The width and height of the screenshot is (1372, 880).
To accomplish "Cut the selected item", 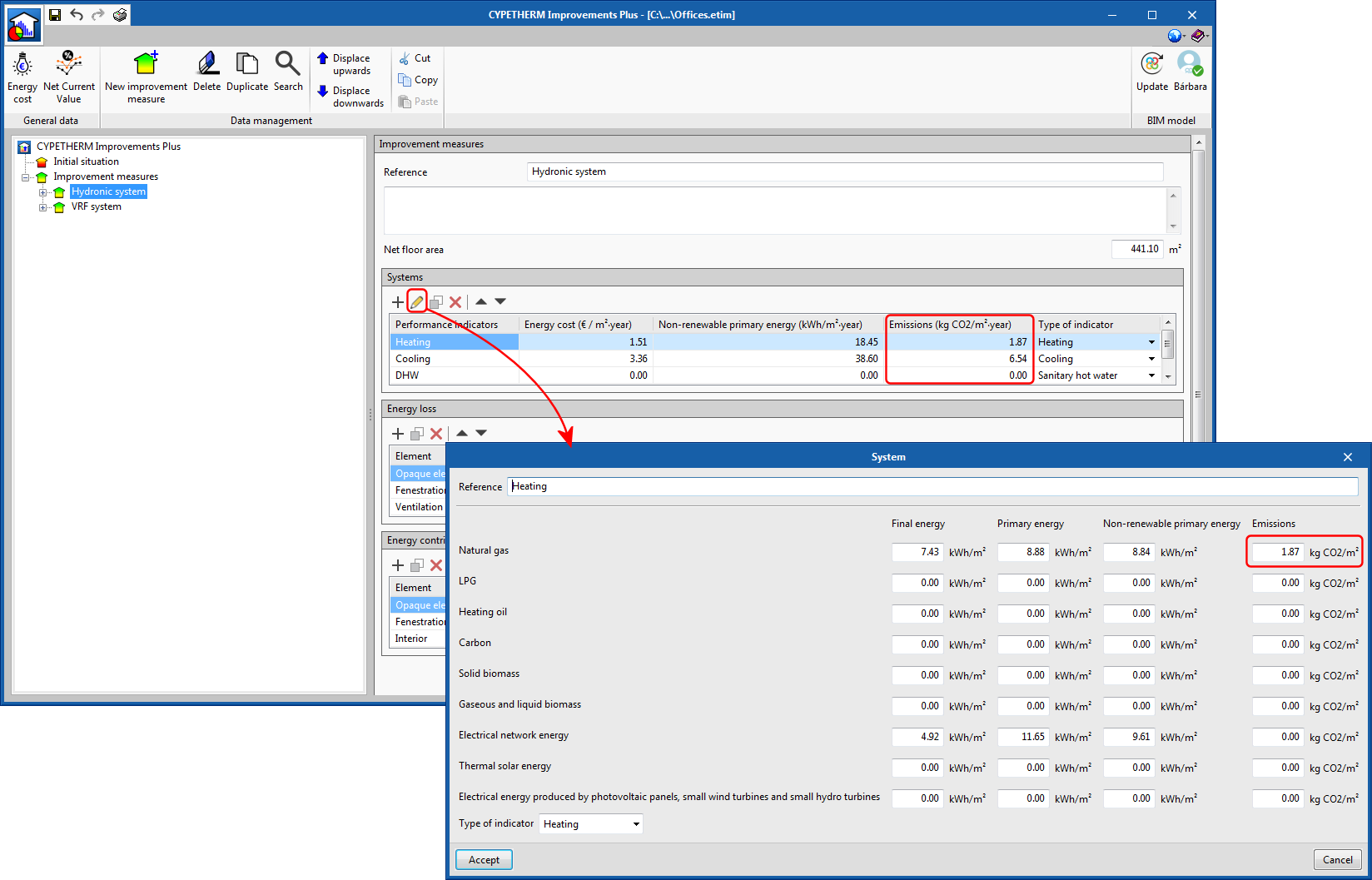I will (415, 58).
